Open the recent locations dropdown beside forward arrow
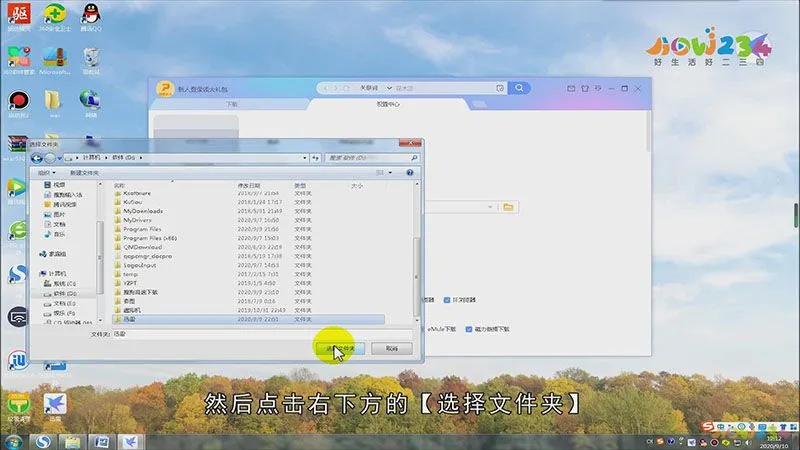The height and width of the screenshot is (450, 800). [60, 158]
